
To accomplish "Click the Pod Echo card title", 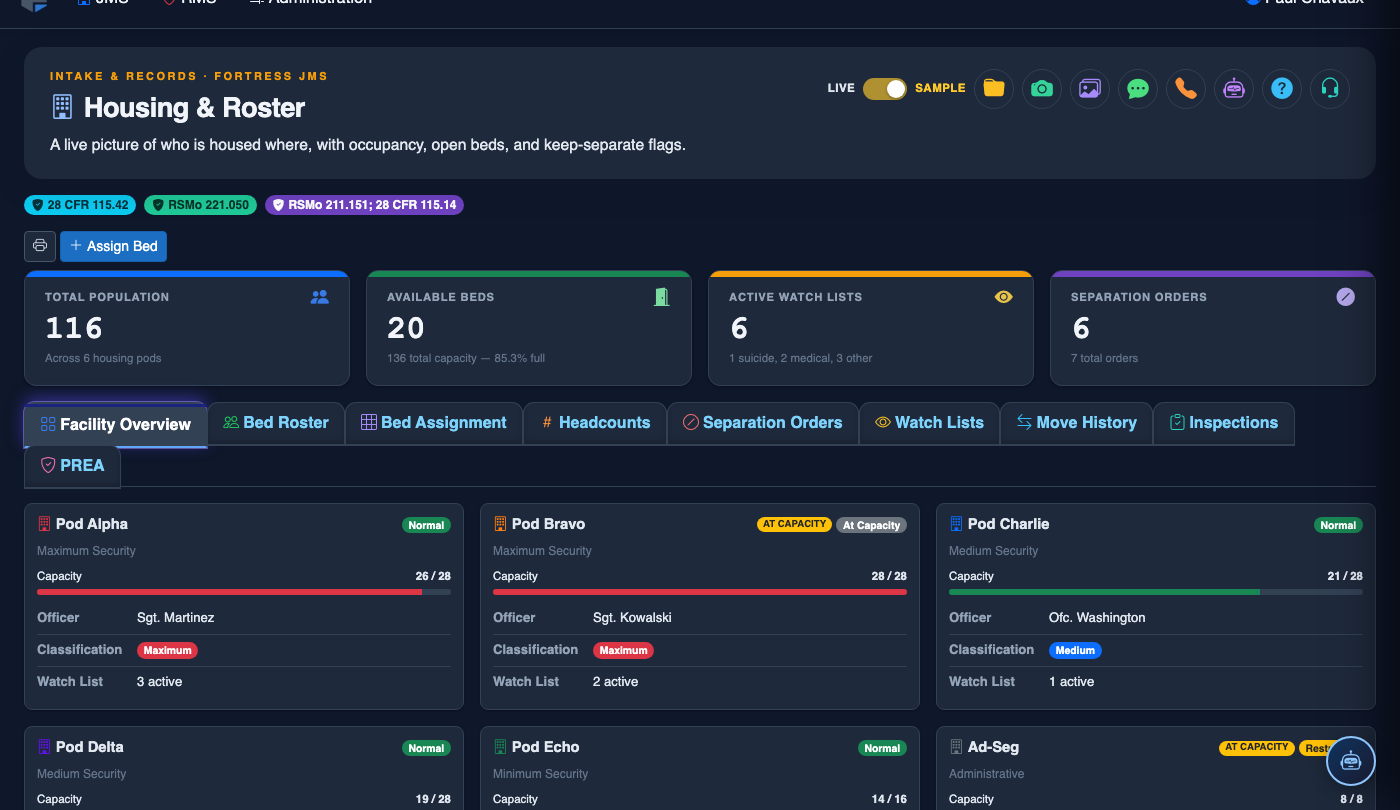I will point(545,747).
